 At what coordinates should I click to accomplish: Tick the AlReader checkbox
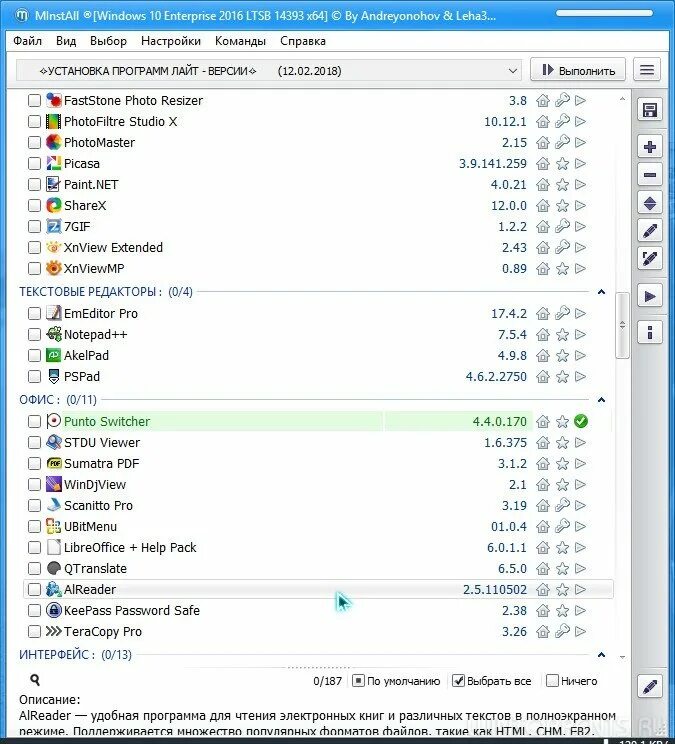[34, 589]
